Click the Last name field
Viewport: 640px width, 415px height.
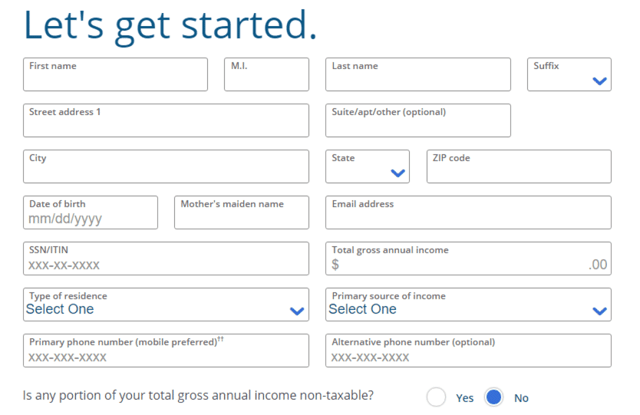(418, 76)
